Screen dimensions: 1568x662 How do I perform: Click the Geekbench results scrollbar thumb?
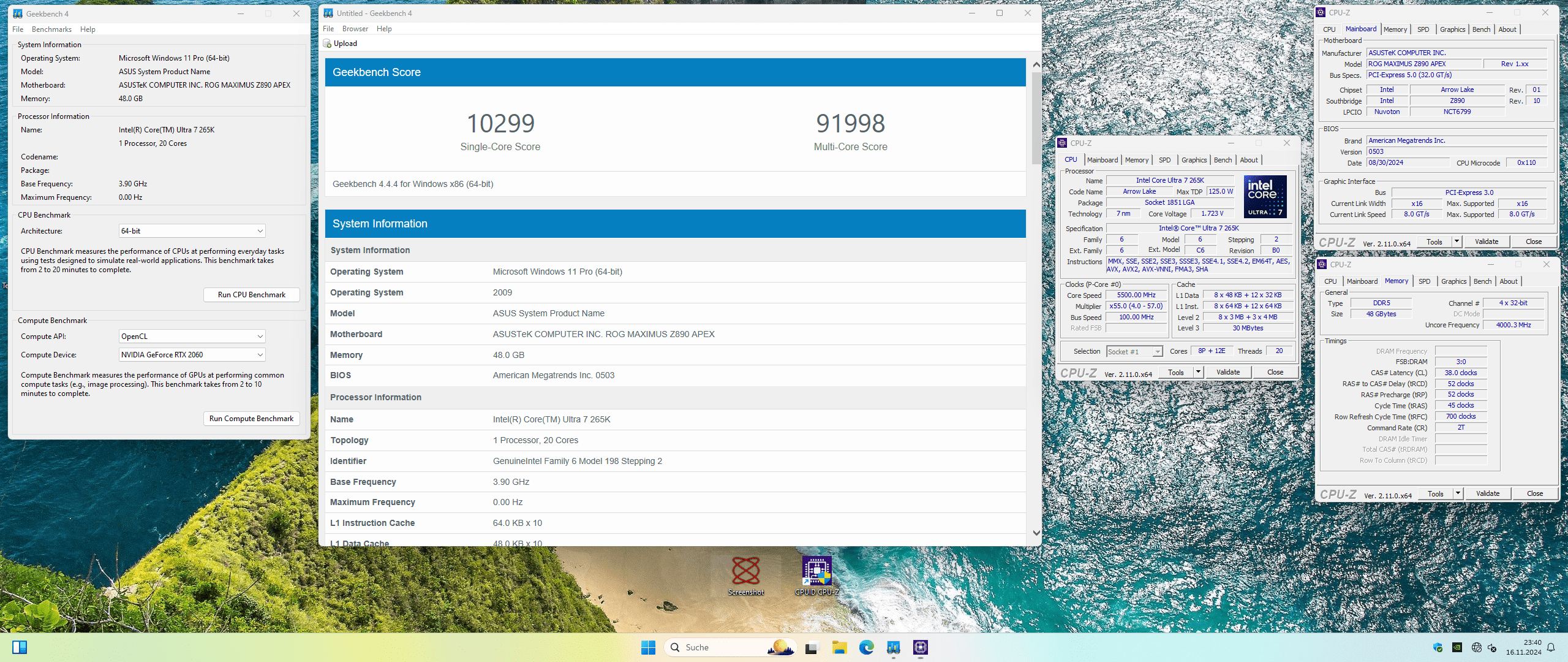click(x=1036, y=118)
